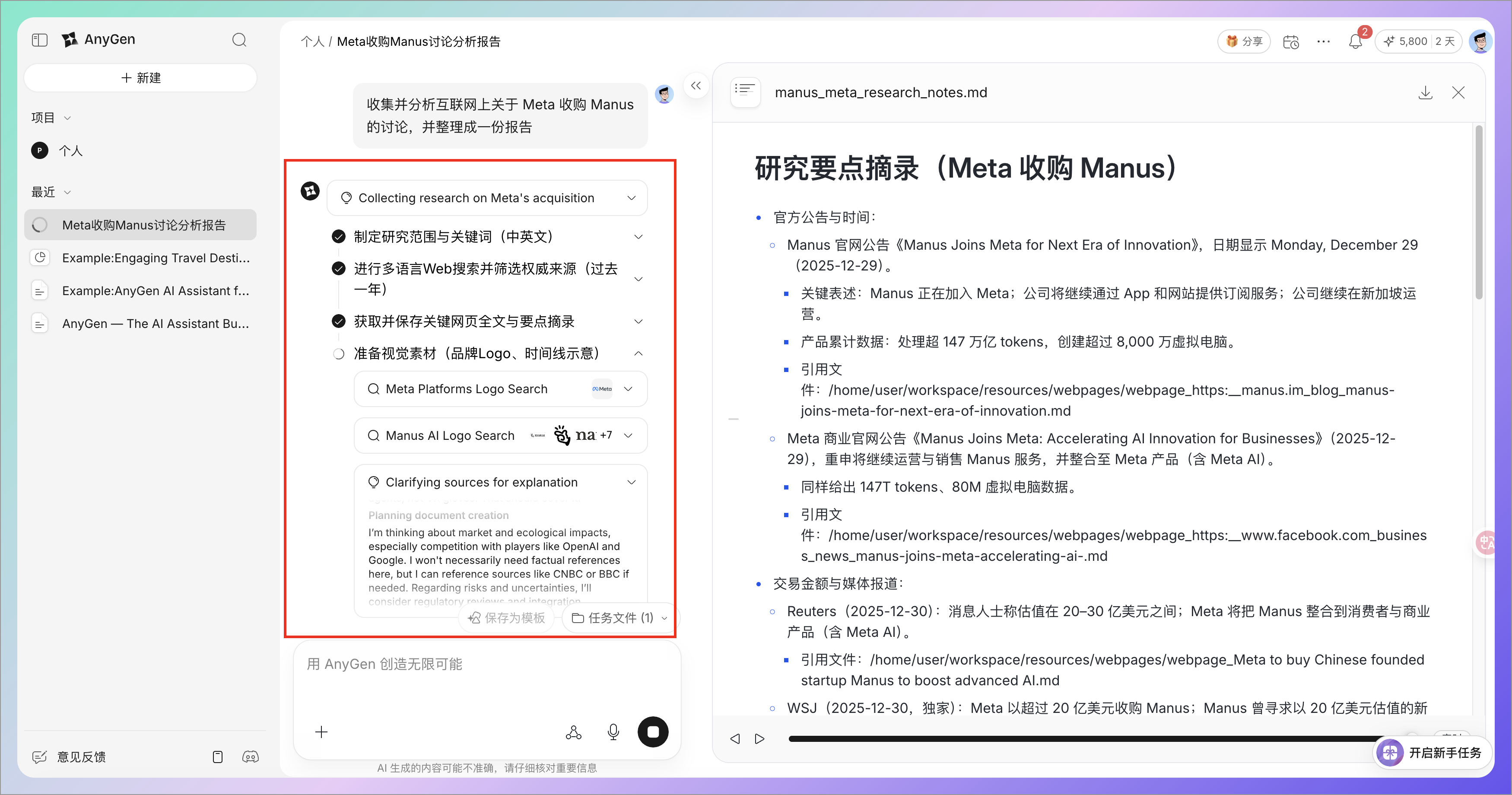Screen dimensions: 1512x795
Task: Click the 分享 share button
Action: click(x=1244, y=41)
